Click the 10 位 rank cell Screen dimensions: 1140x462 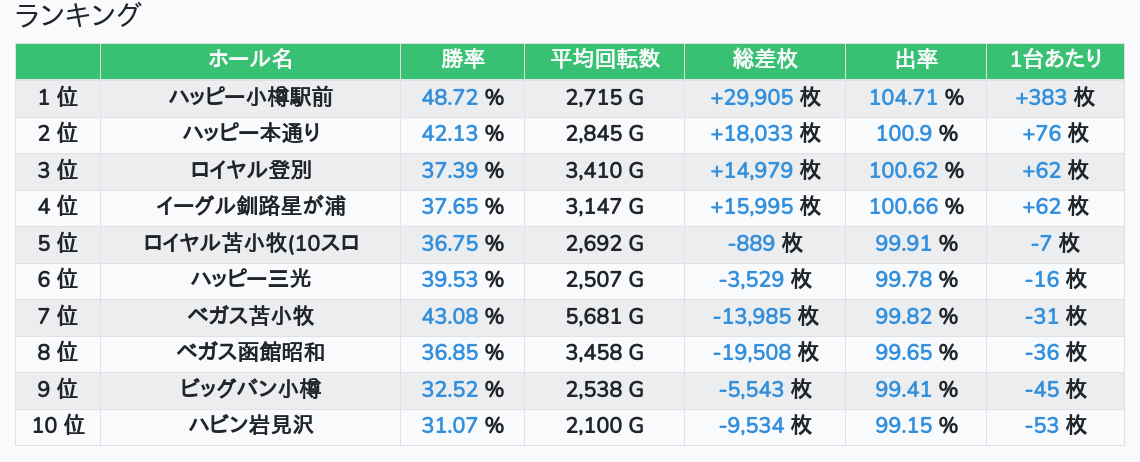coord(58,426)
